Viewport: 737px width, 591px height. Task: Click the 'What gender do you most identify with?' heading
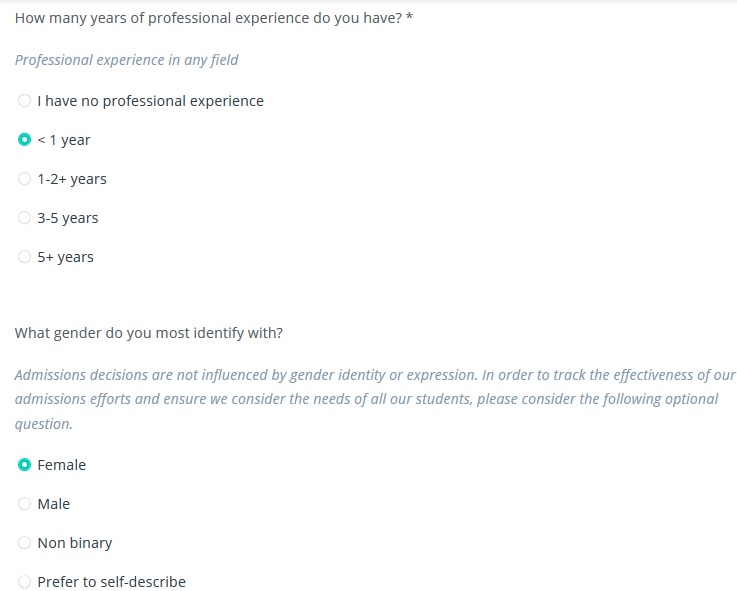[149, 333]
